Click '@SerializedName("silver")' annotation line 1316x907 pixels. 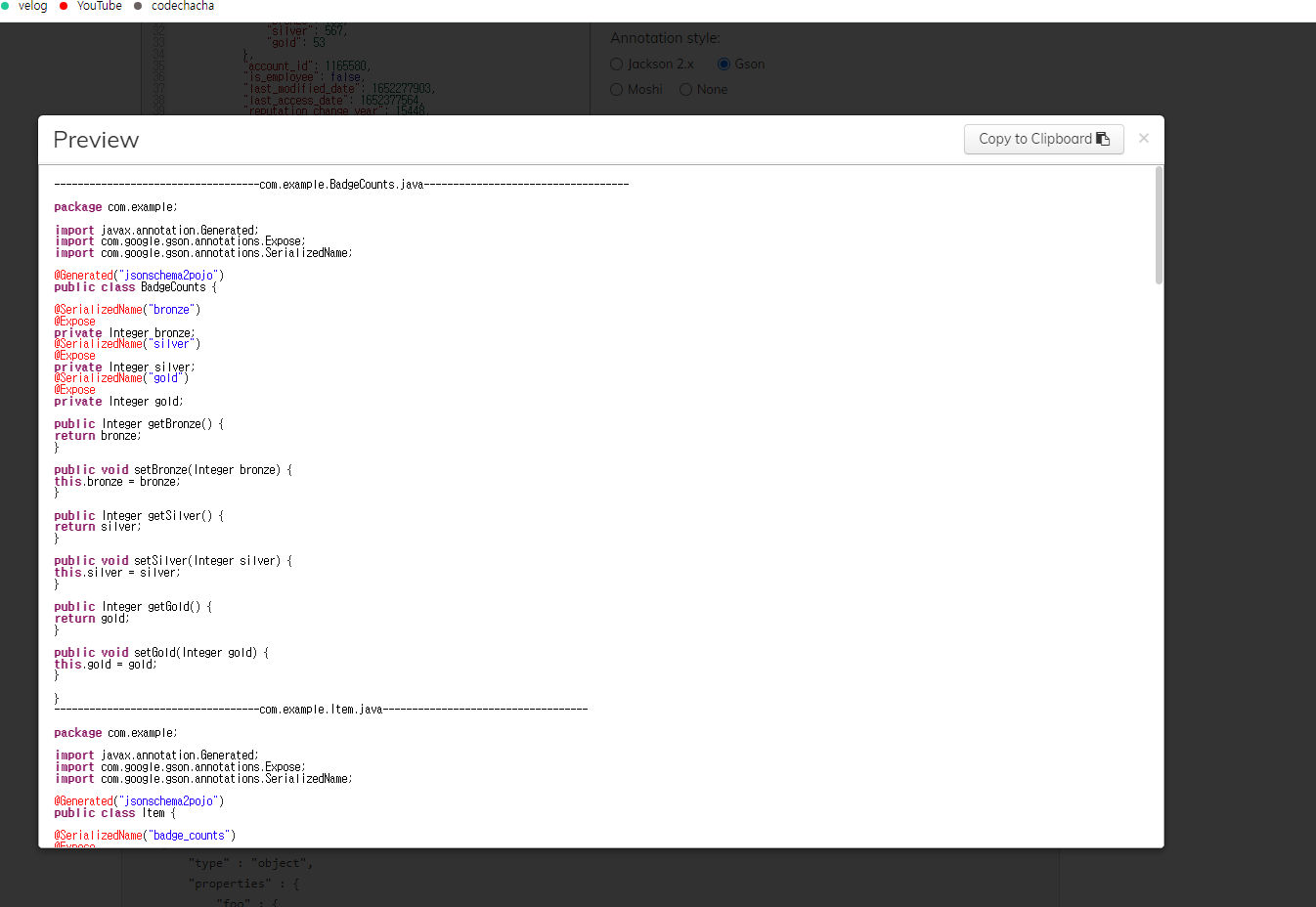(127, 344)
